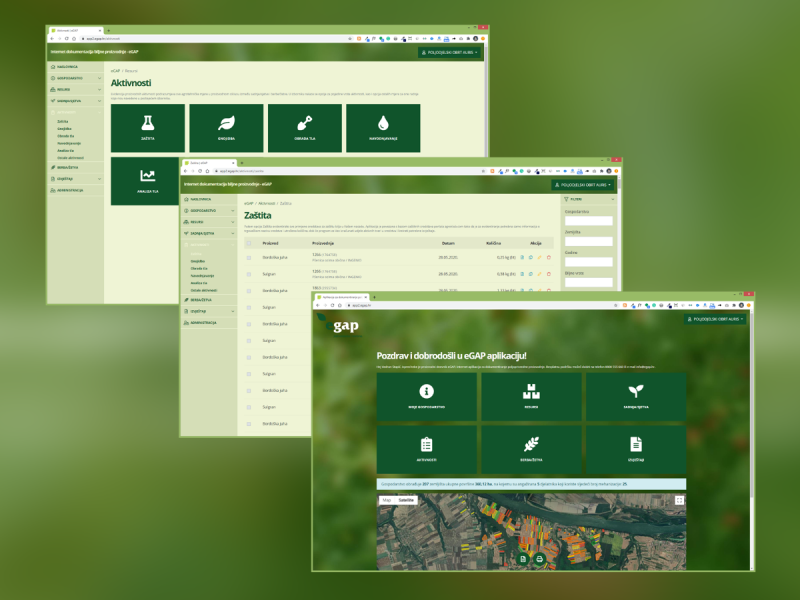Select the Obrada tla shovel tile
The height and width of the screenshot is (600, 800).
[x=305, y=128]
